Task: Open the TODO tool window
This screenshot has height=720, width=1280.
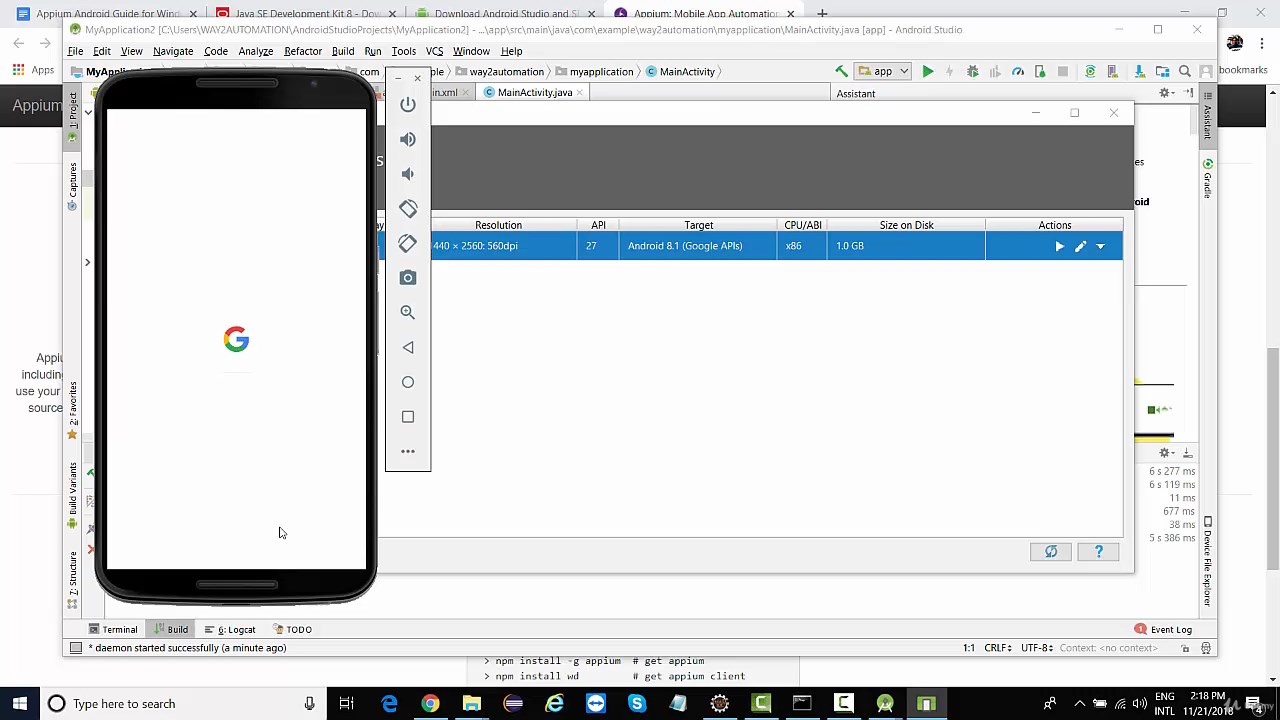Action: coord(292,629)
